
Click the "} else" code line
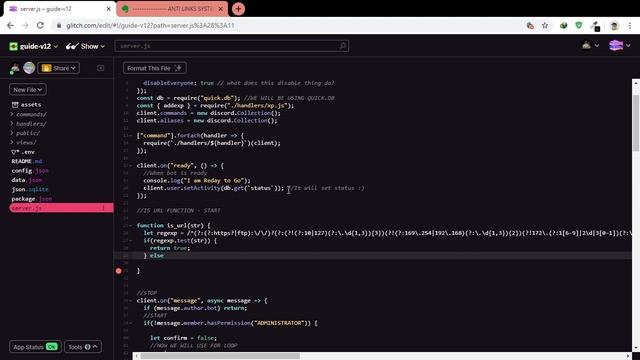[153, 256]
